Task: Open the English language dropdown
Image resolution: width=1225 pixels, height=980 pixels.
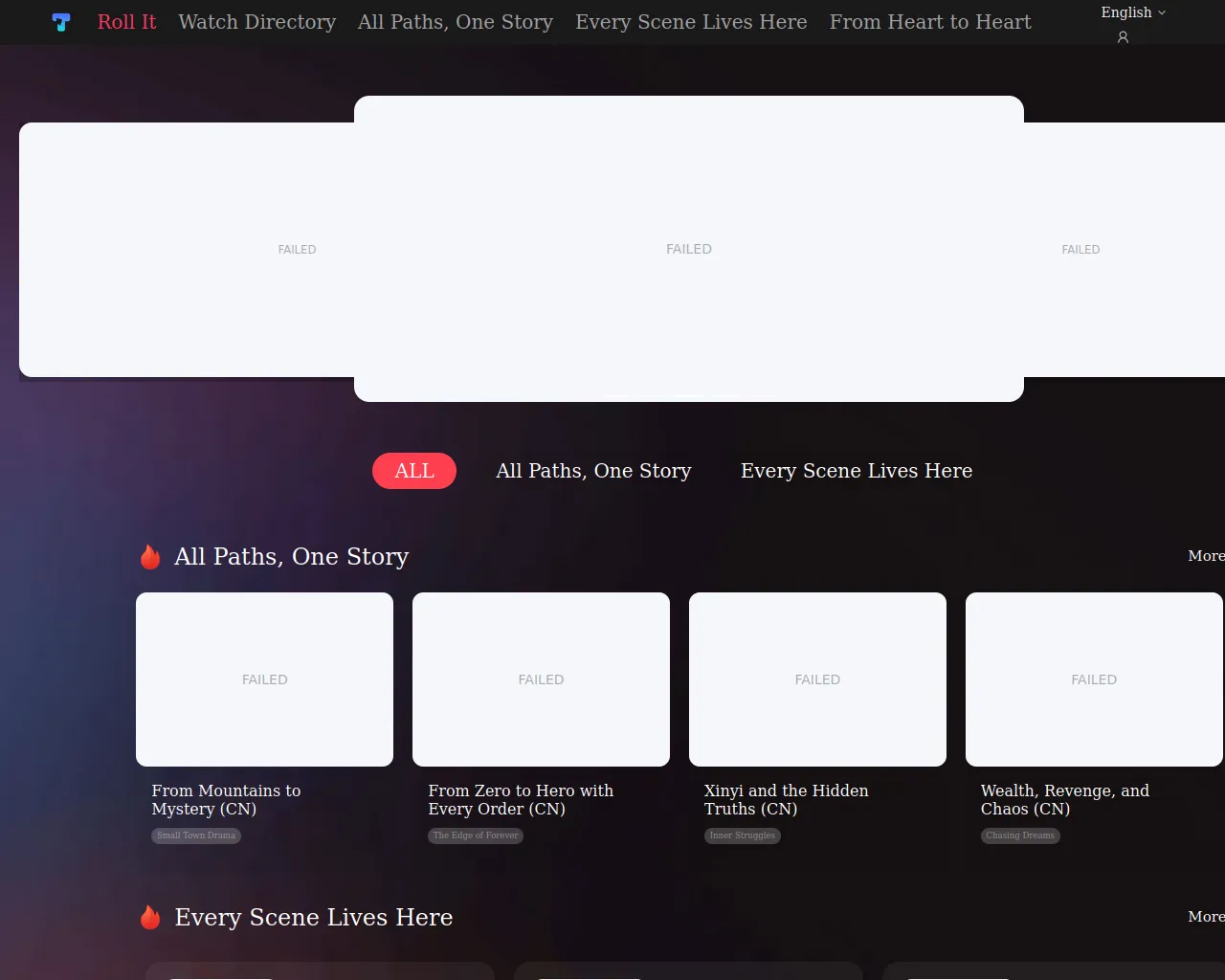Action: pos(1133,12)
